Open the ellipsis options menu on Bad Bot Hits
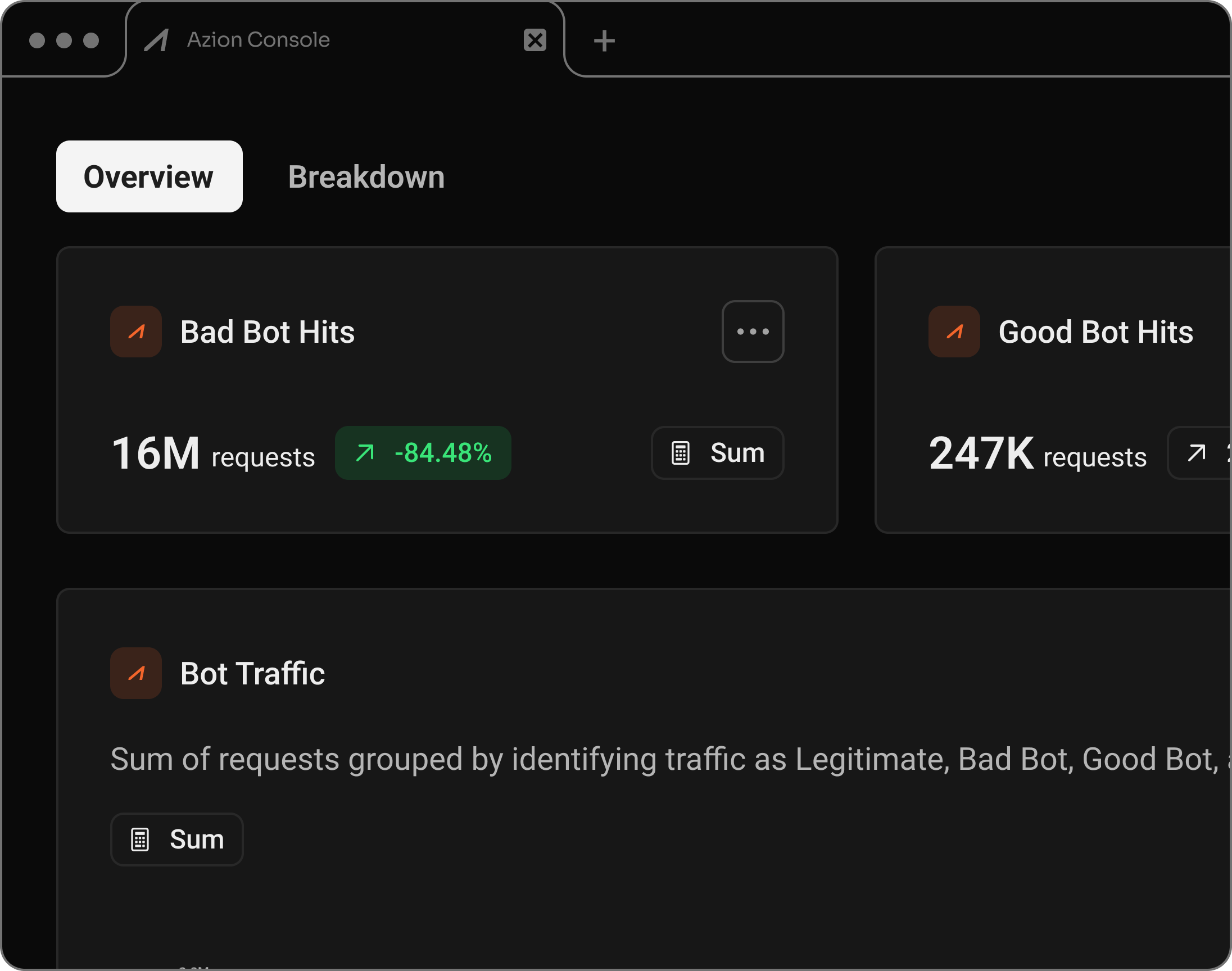 pyautogui.click(x=753, y=332)
